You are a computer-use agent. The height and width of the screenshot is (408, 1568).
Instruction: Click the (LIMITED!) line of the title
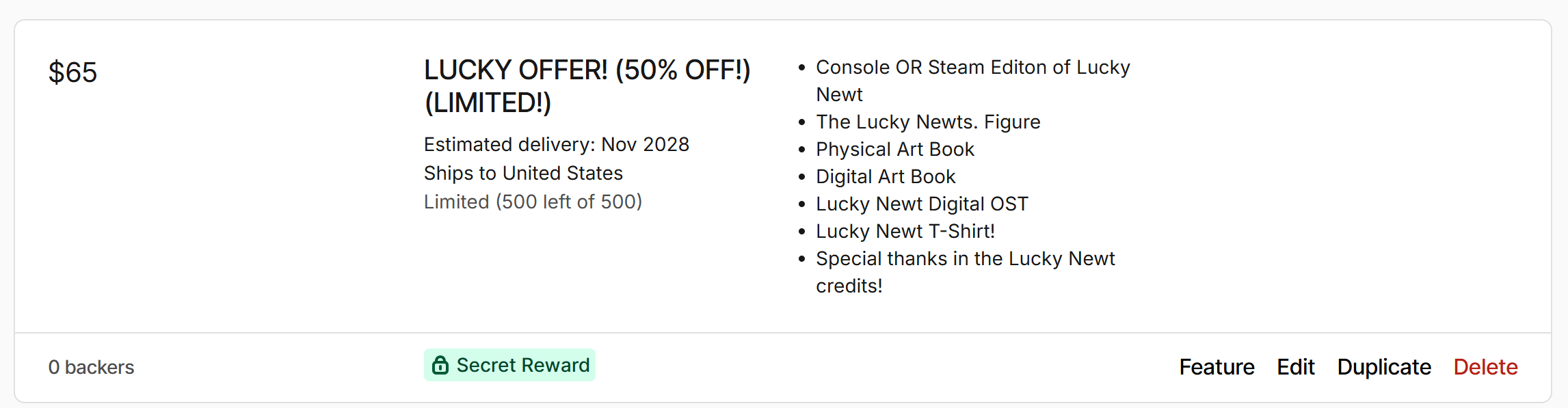[488, 103]
